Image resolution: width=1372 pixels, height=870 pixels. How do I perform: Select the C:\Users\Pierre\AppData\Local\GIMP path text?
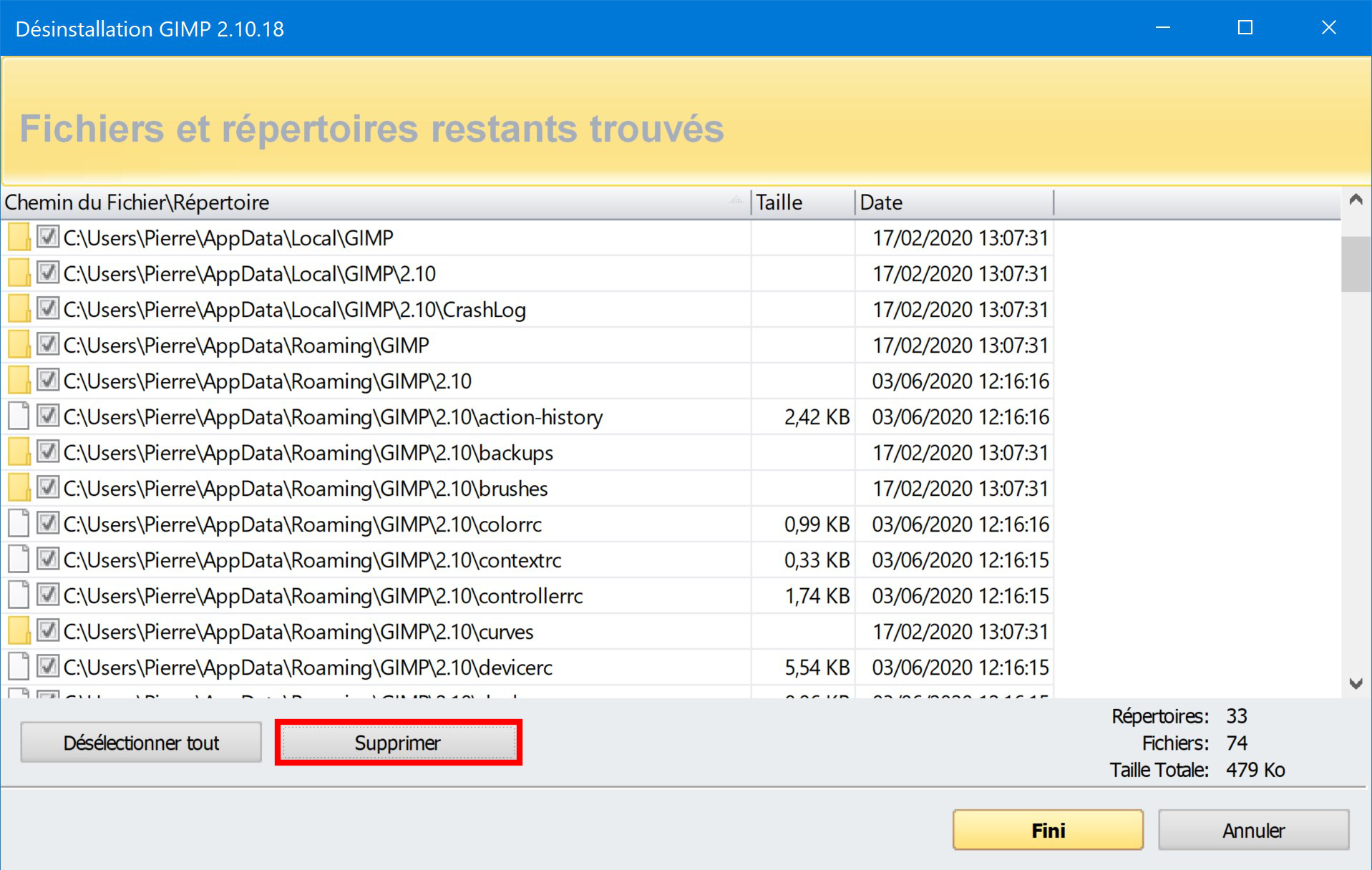(x=228, y=238)
